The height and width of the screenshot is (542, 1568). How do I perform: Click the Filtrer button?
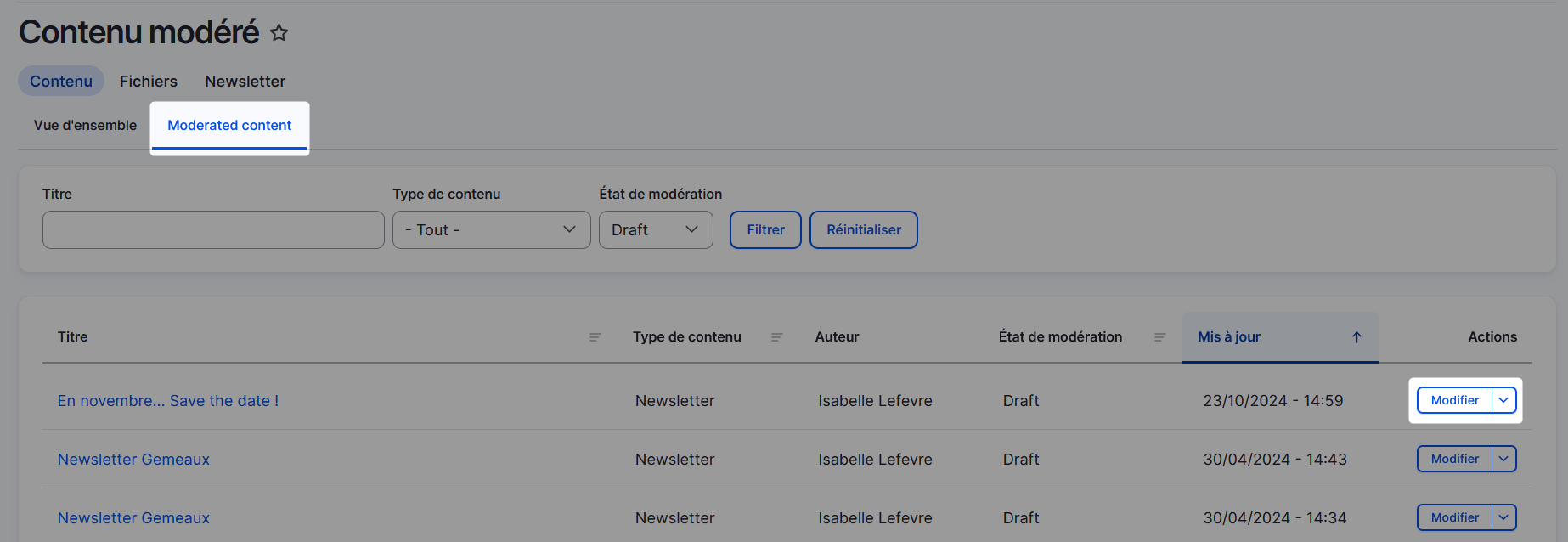[x=765, y=230]
